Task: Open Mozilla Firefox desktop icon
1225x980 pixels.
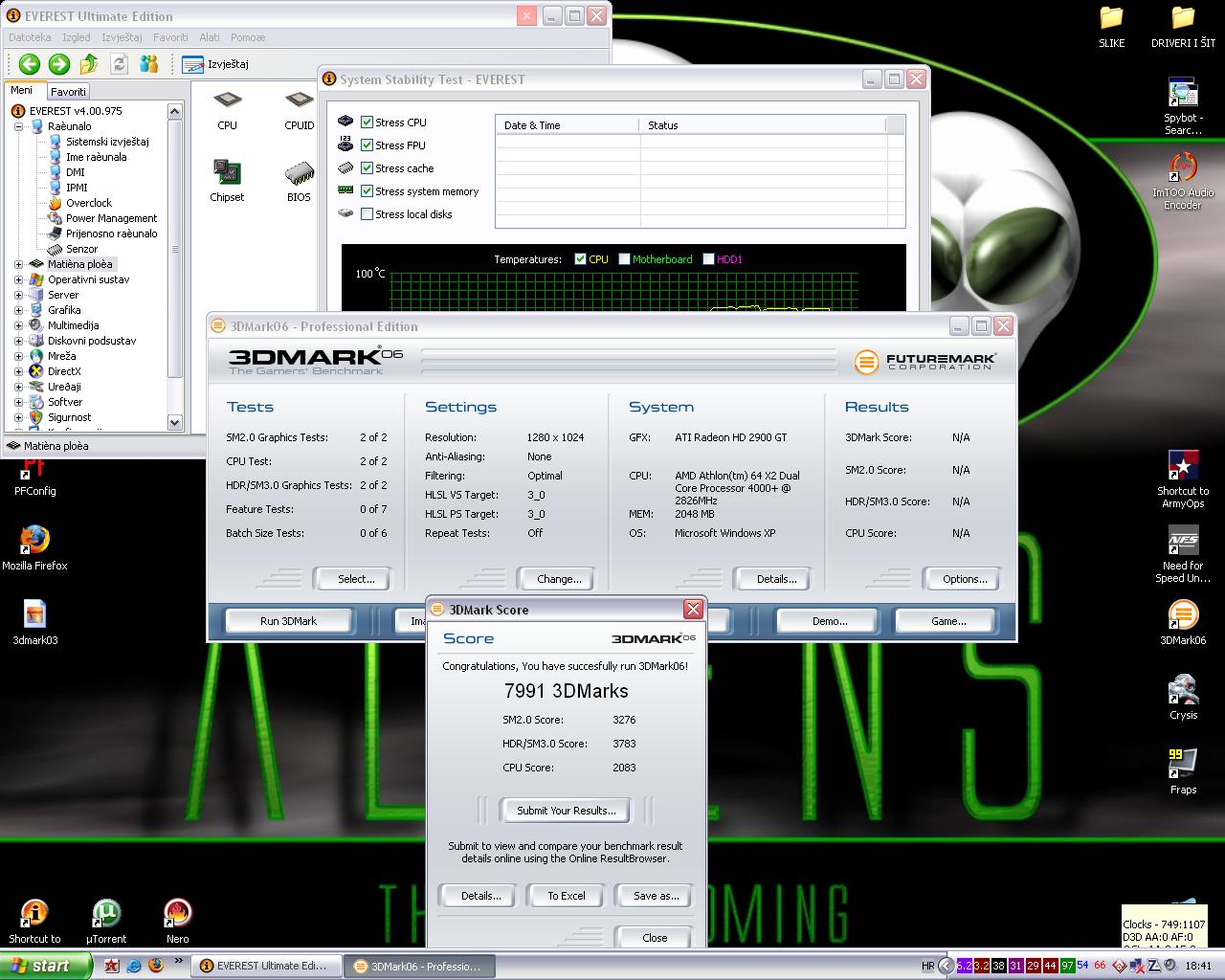Action: 34,548
